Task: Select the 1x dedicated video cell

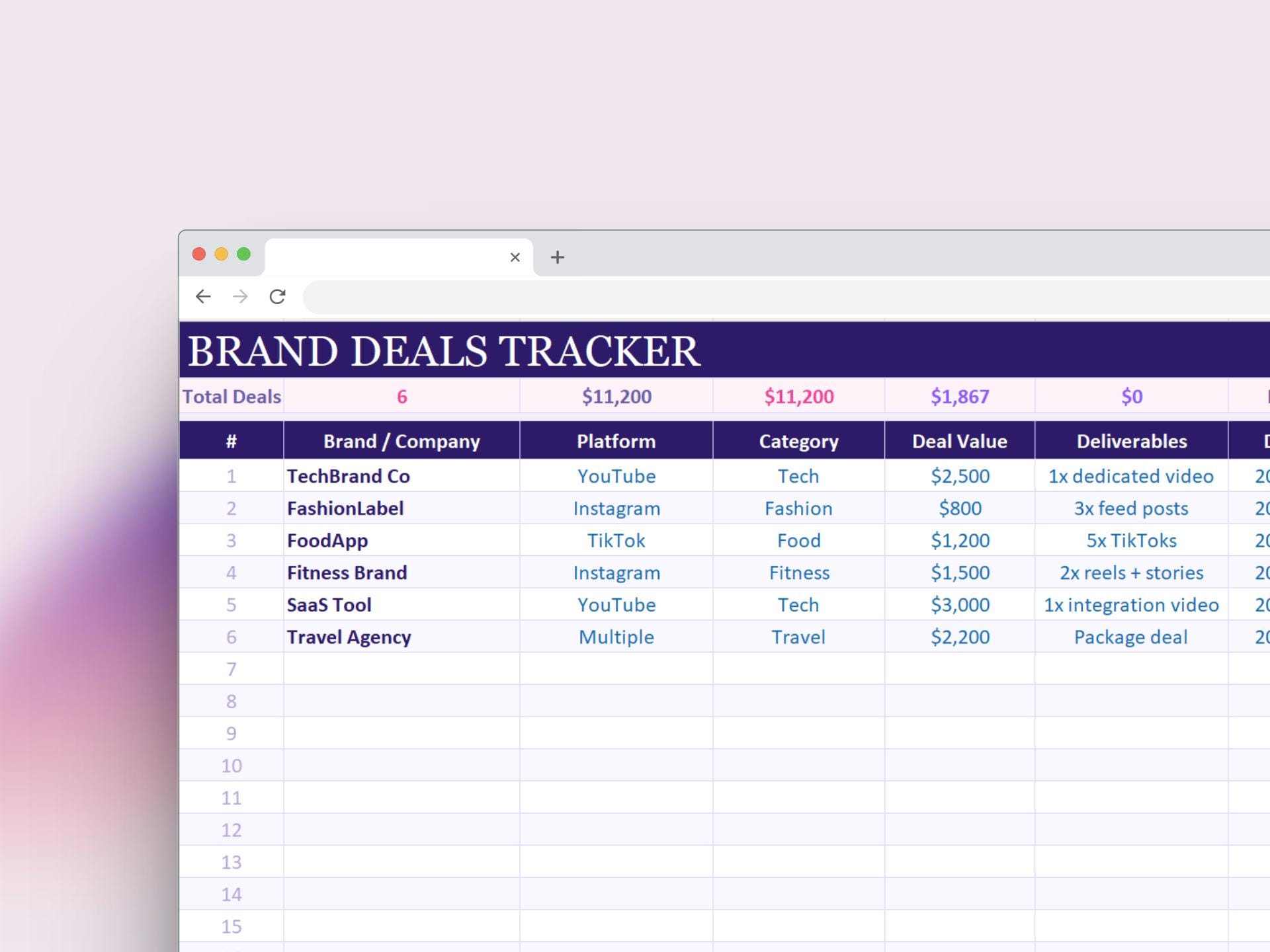Action: point(1132,476)
